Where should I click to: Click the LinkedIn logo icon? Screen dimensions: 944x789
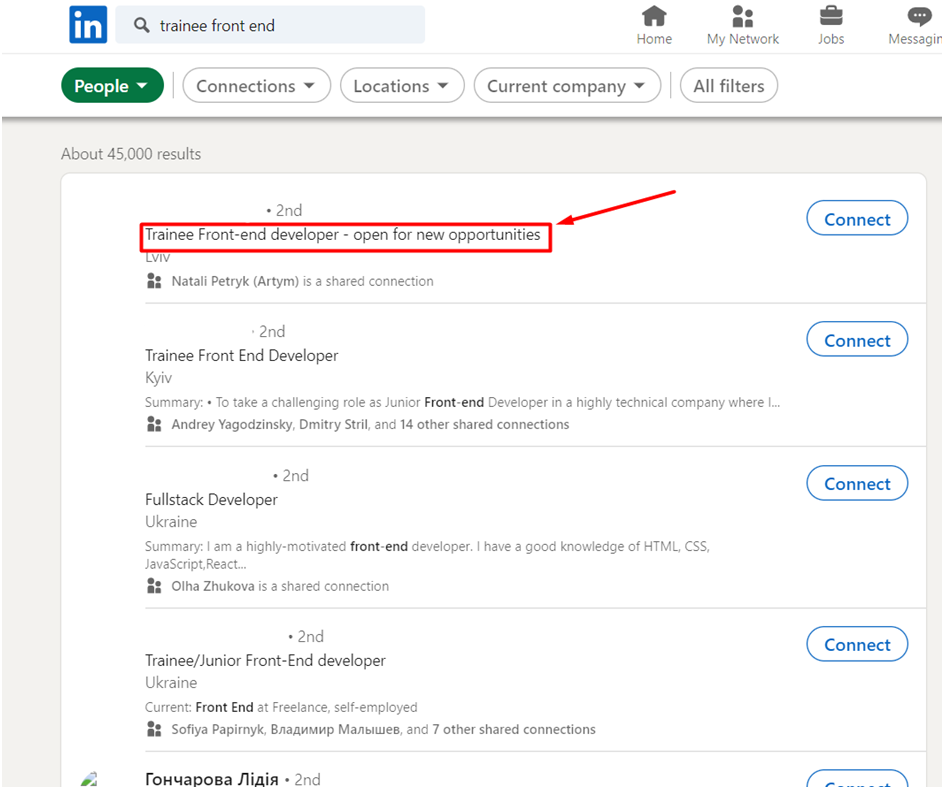pos(88,25)
